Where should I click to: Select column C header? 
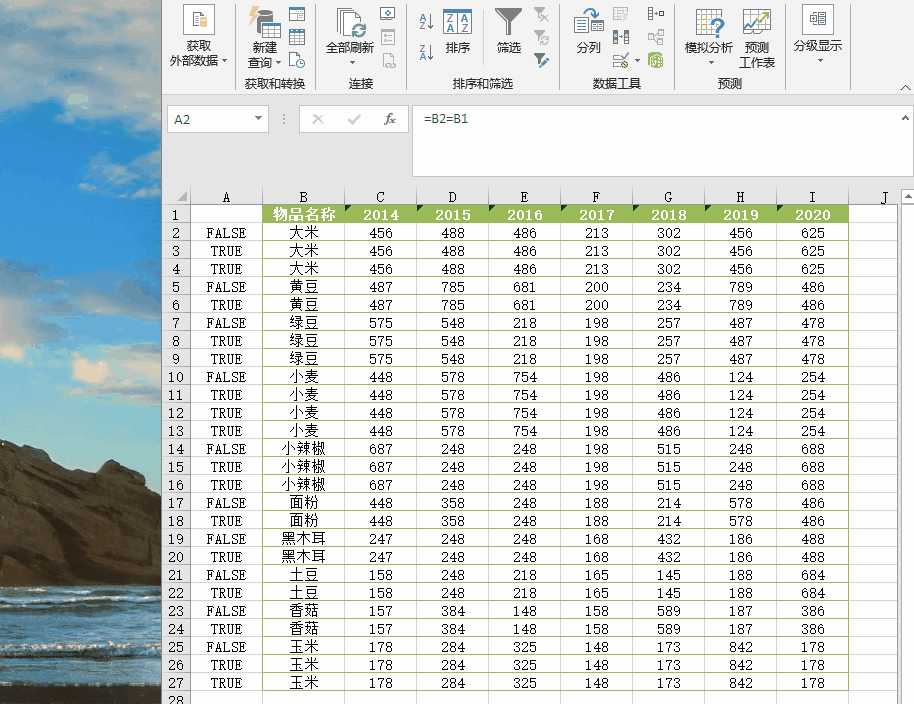[380, 197]
